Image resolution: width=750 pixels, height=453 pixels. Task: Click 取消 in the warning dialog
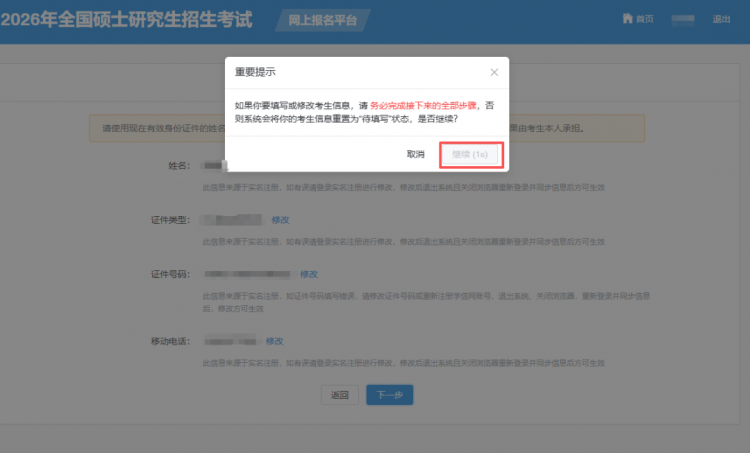(x=415, y=155)
